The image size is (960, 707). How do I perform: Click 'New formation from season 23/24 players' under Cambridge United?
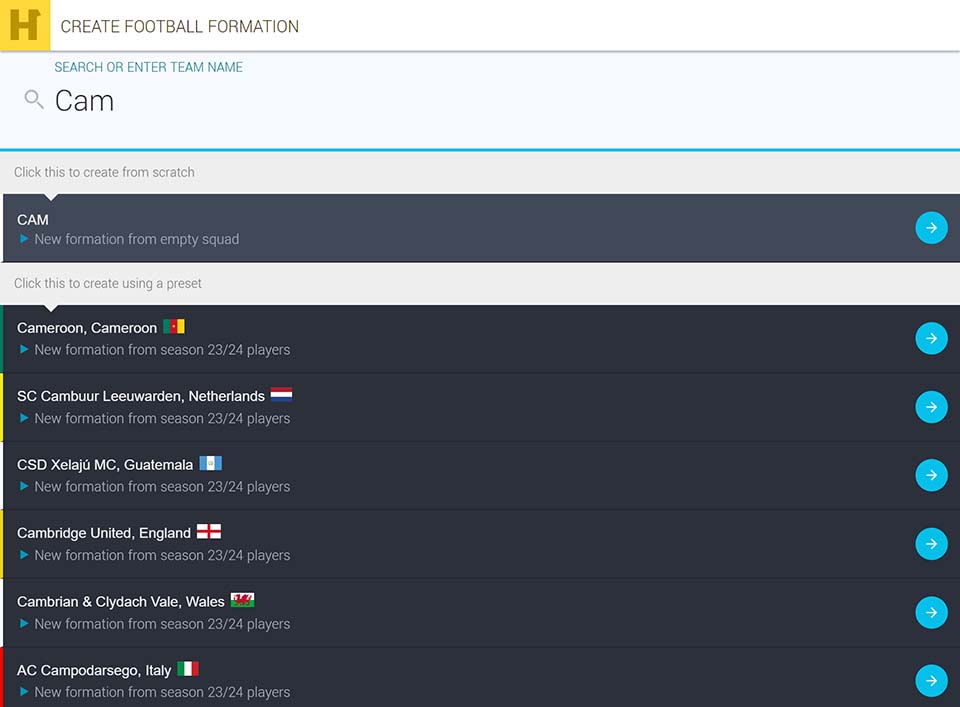pyautogui.click(x=162, y=555)
